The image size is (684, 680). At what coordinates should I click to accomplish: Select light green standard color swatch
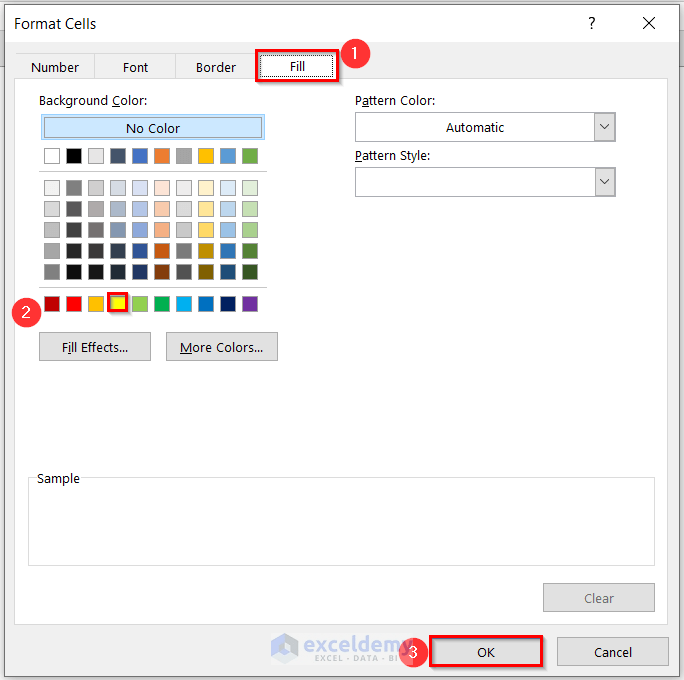[140, 304]
